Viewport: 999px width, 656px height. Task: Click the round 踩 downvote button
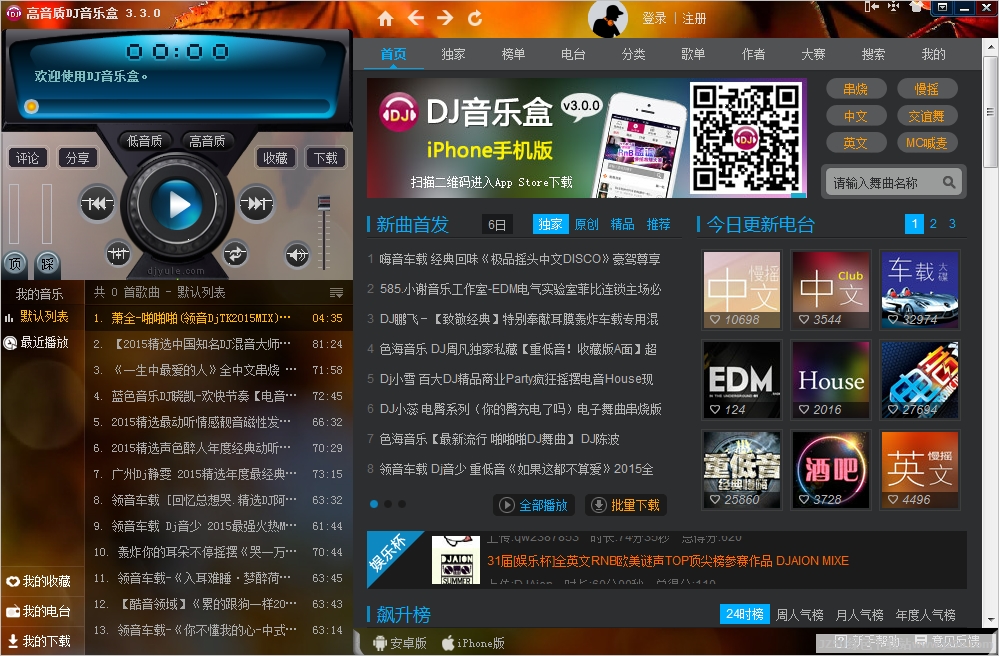point(47,263)
